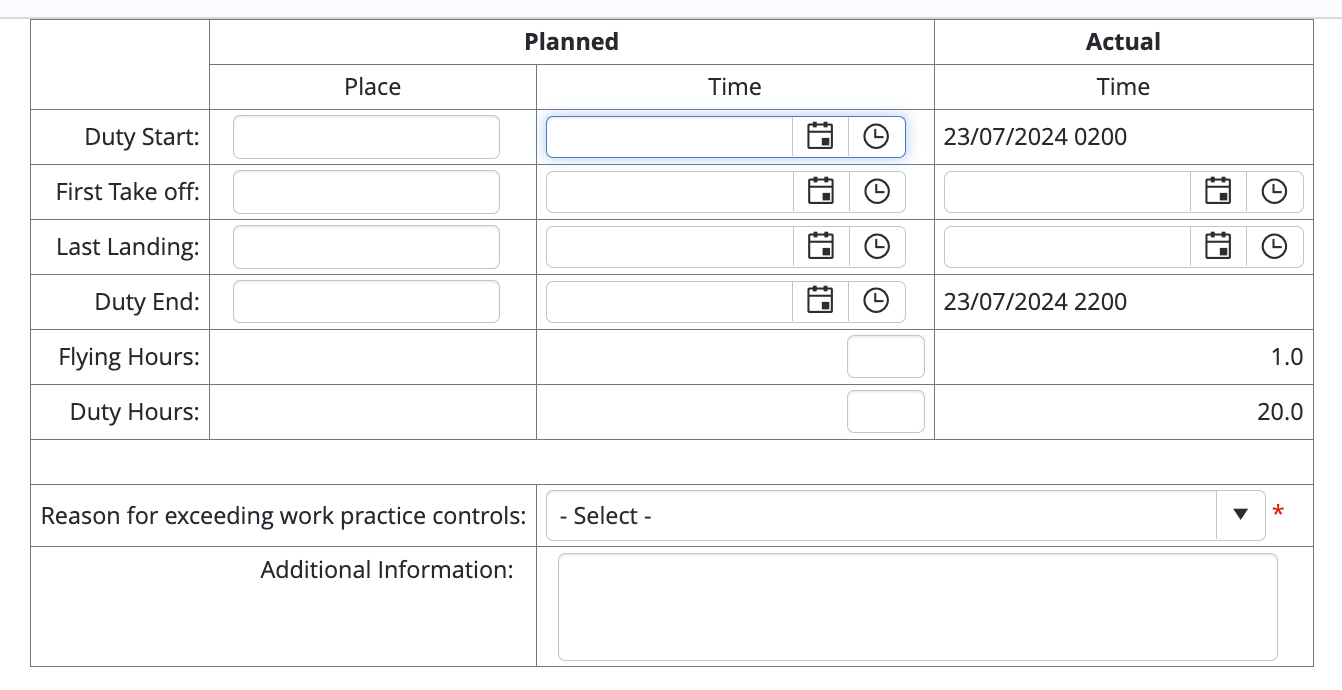Click the Duty Start planned place field
Image resolution: width=1342 pixels, height=690 pixels.
[366, 137]
